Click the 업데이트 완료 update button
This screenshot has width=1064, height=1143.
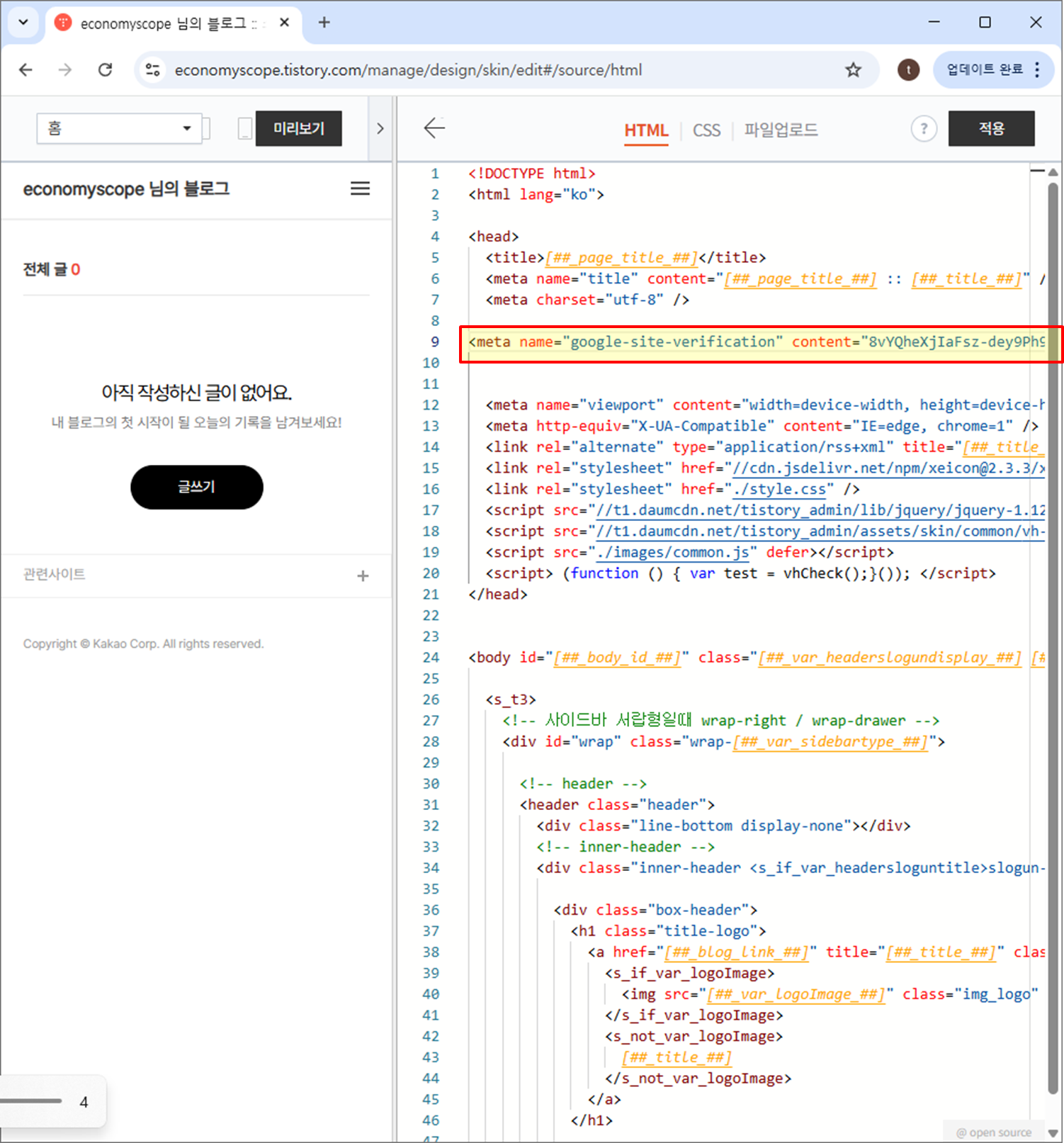point(985,69)
